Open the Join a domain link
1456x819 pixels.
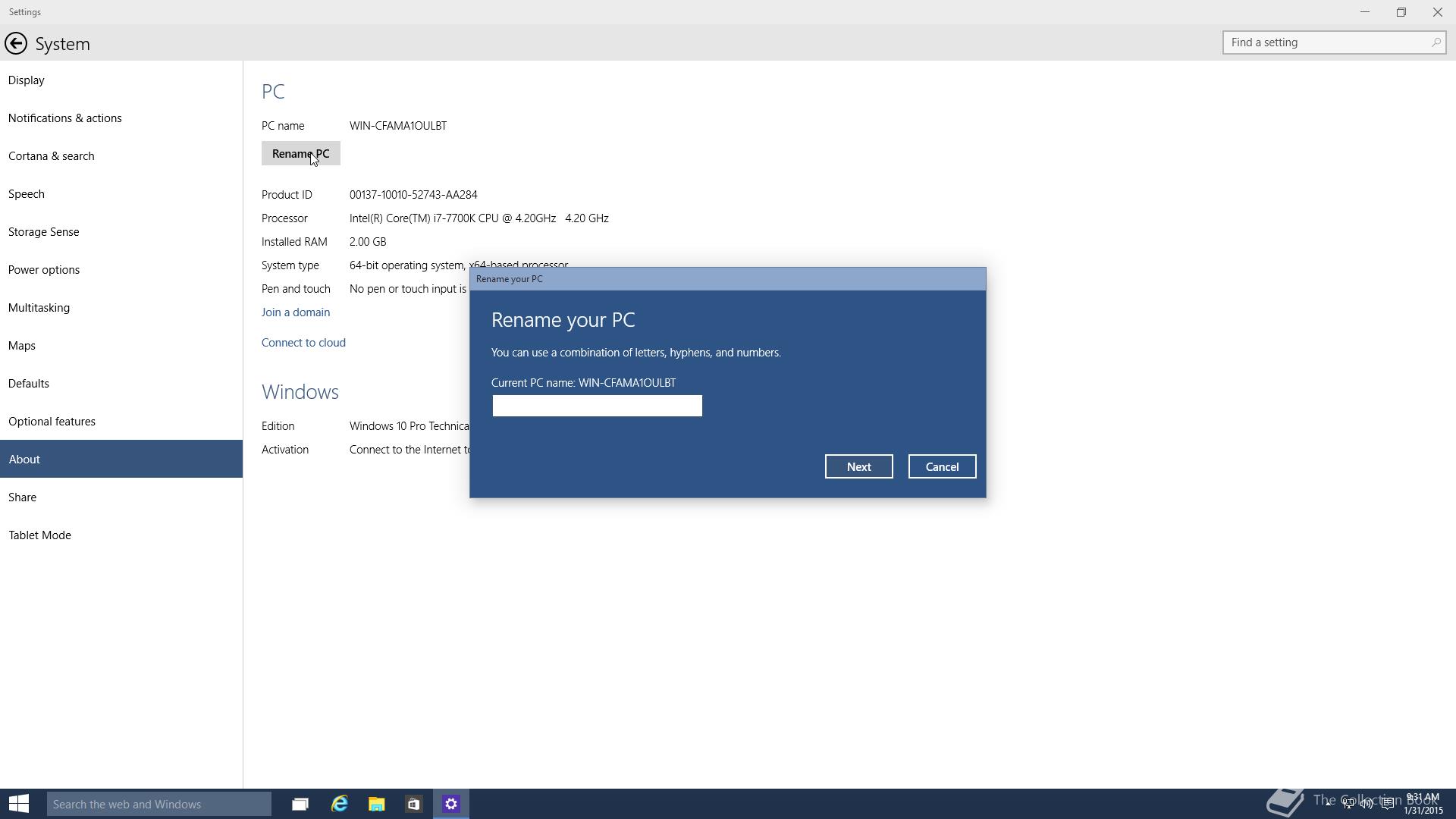click(295, 312)
